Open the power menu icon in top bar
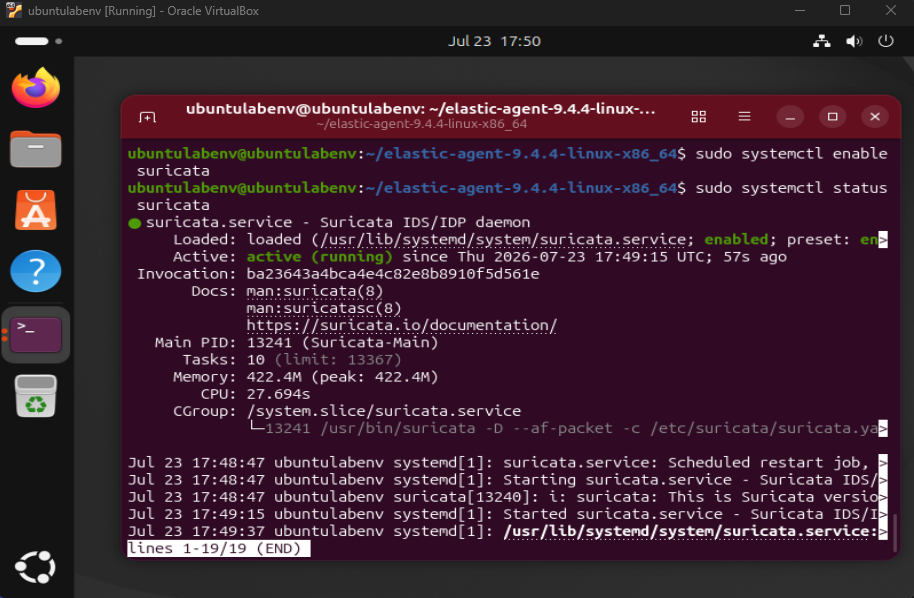The height and width of the screenshot is (598, 914). pyautogui.click(x=885, y=41)
